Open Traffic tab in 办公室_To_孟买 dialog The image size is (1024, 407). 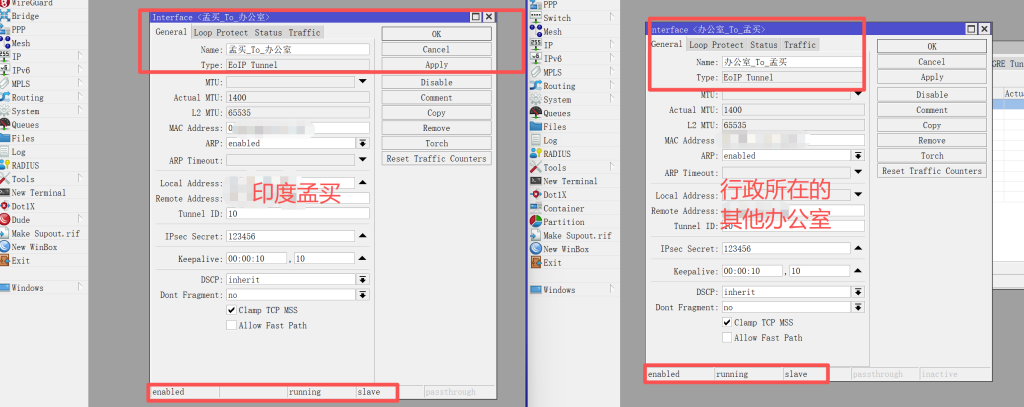(x=800, y=45)
